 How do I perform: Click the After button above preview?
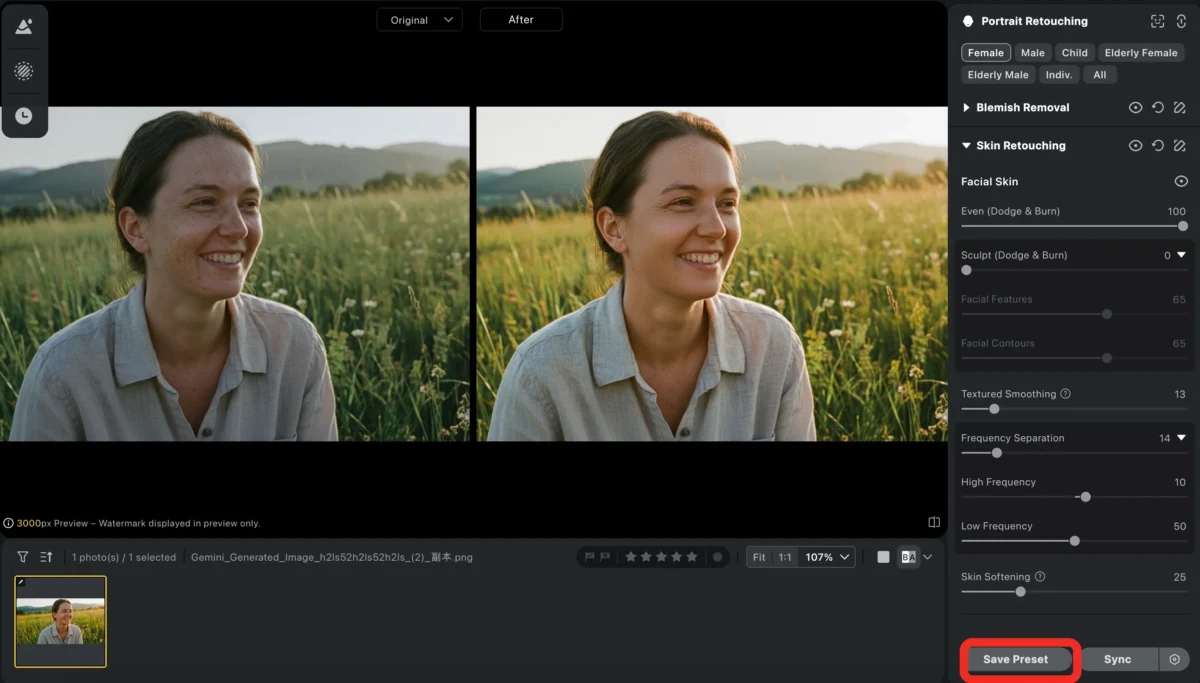pyautogui.click(x=521, y=20)
